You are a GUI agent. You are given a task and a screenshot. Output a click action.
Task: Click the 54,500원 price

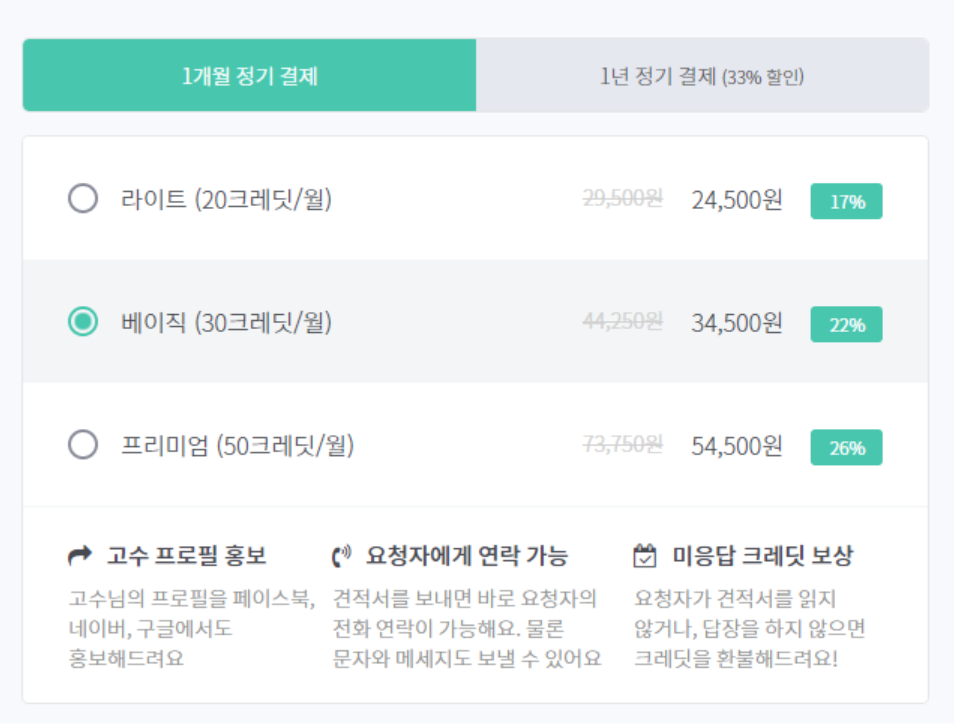pyautogui.click(x=736, y=446)
